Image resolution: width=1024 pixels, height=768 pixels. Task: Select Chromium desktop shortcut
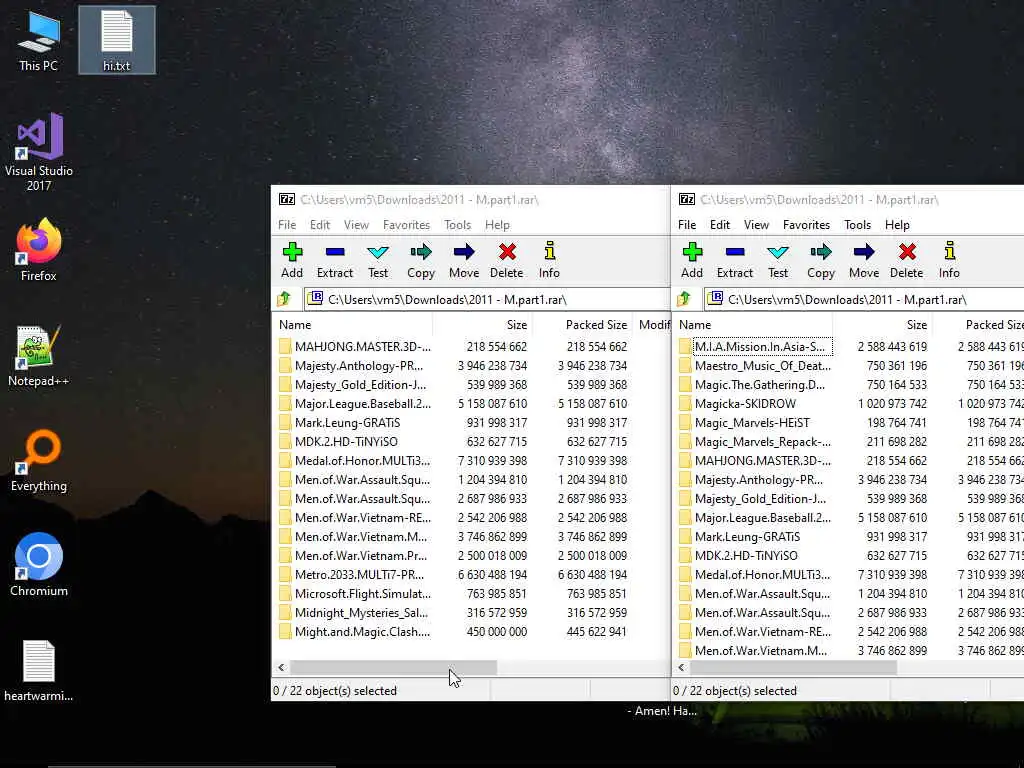click(39, 566)
